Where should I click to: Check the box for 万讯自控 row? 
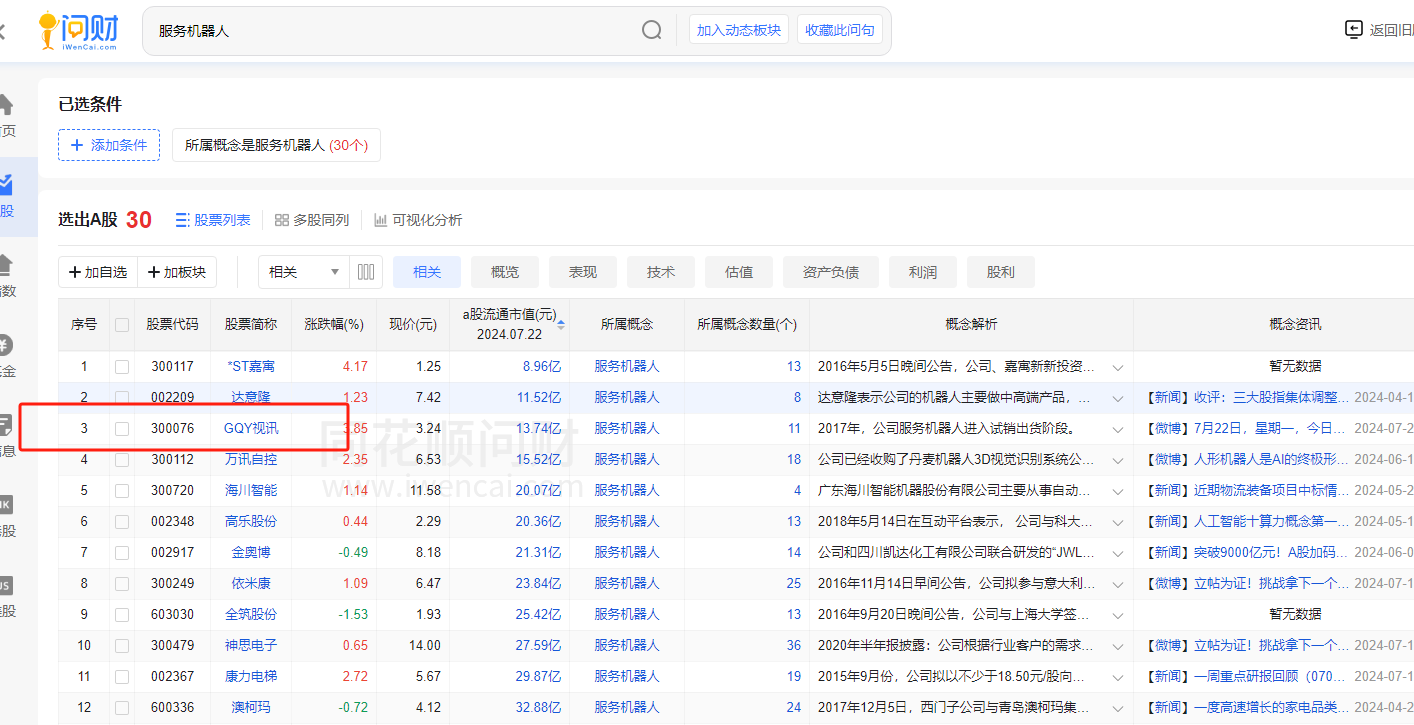point(122,460)
